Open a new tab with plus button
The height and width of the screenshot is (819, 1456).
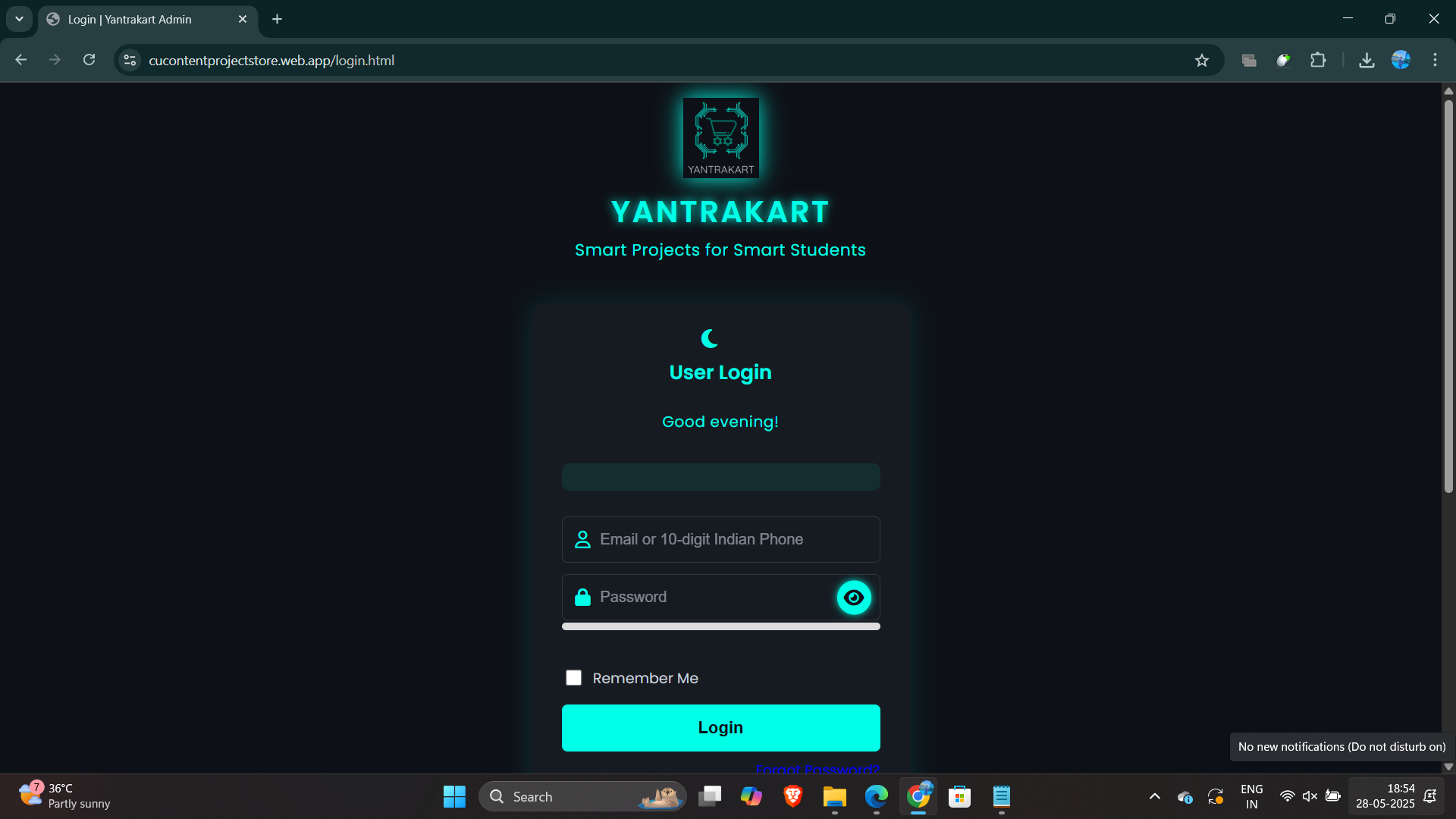278,20
